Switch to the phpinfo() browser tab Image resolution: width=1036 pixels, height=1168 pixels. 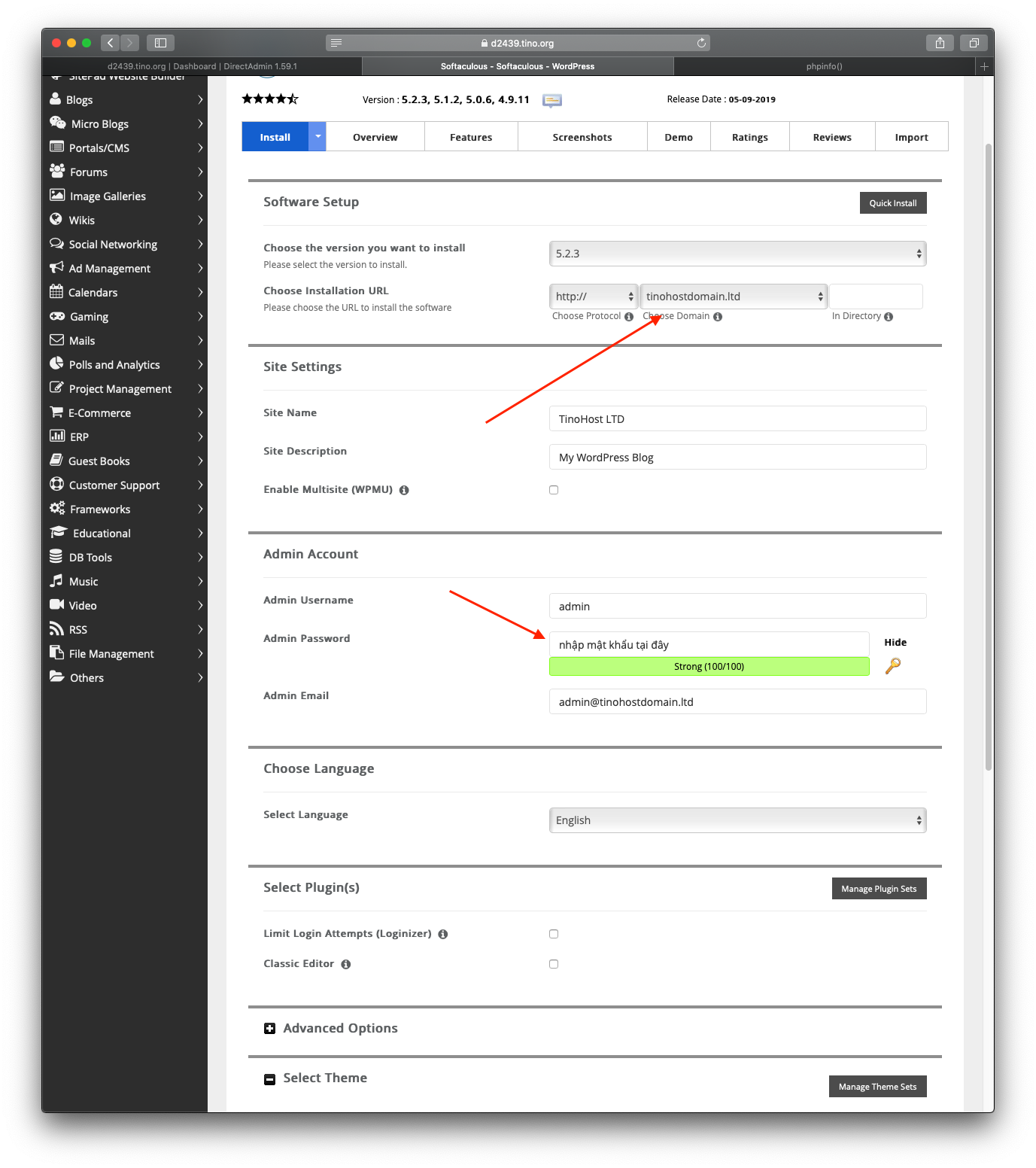[x=825, y=66]
